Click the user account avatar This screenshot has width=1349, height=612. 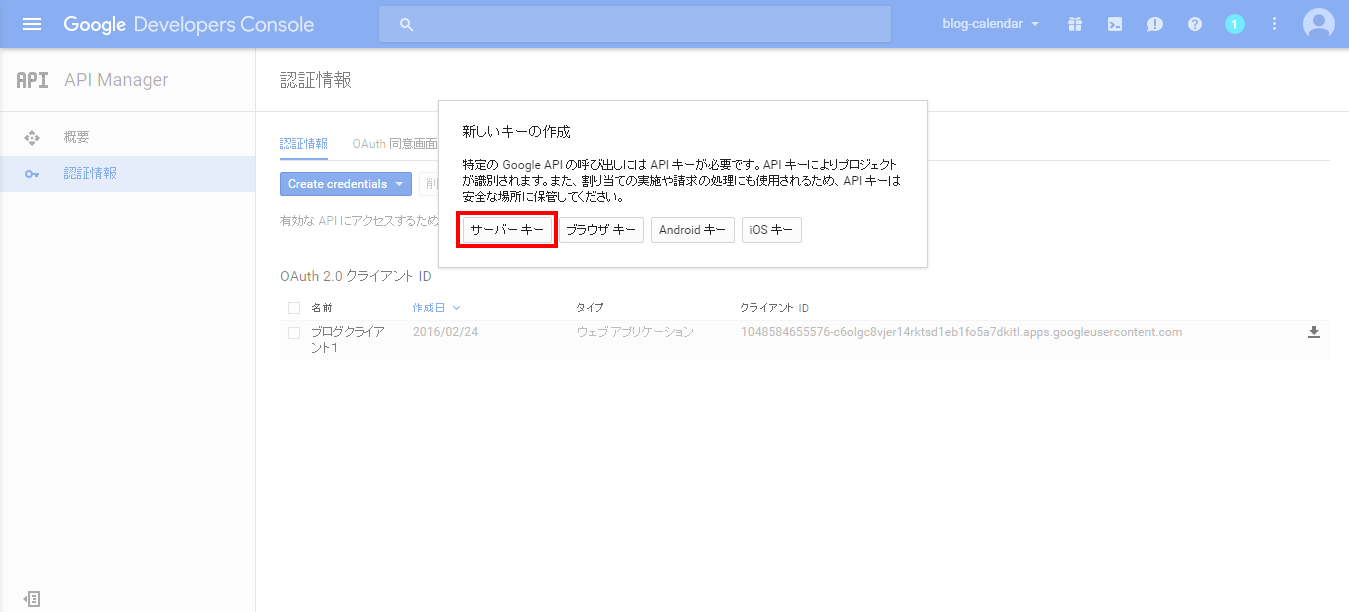[x=1319, y=24]
